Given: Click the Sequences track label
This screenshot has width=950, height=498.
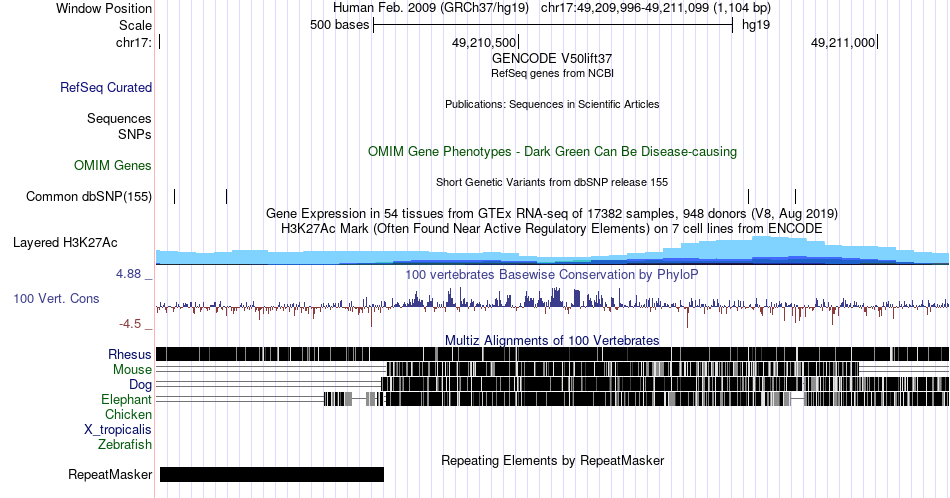Looking at the screenshot, I should point(119,118).
